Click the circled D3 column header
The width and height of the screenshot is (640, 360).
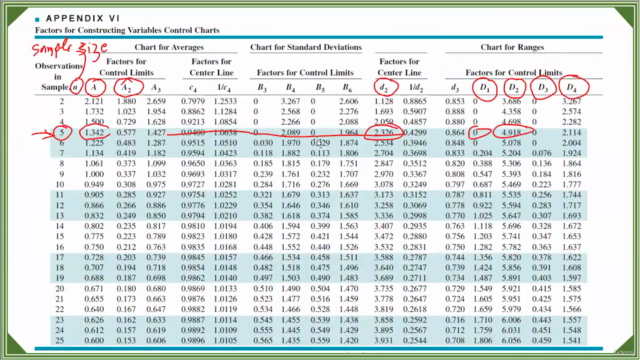(543, 87)
